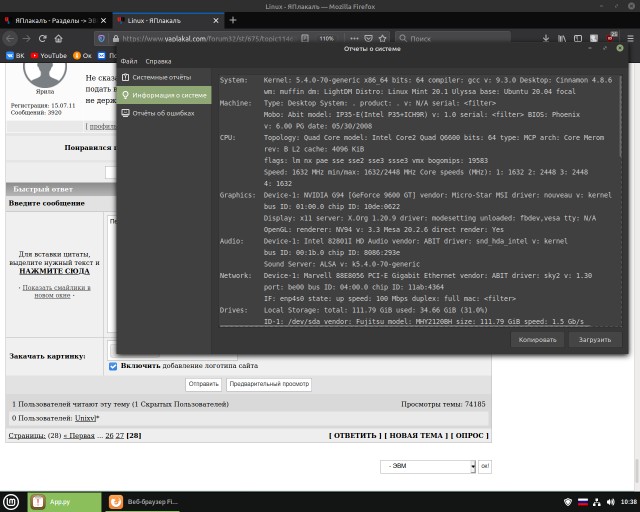The image size is (640, 512).
Task: Select 'Системные отчёты' in sidebar
Action: click(x=164, y=77)
